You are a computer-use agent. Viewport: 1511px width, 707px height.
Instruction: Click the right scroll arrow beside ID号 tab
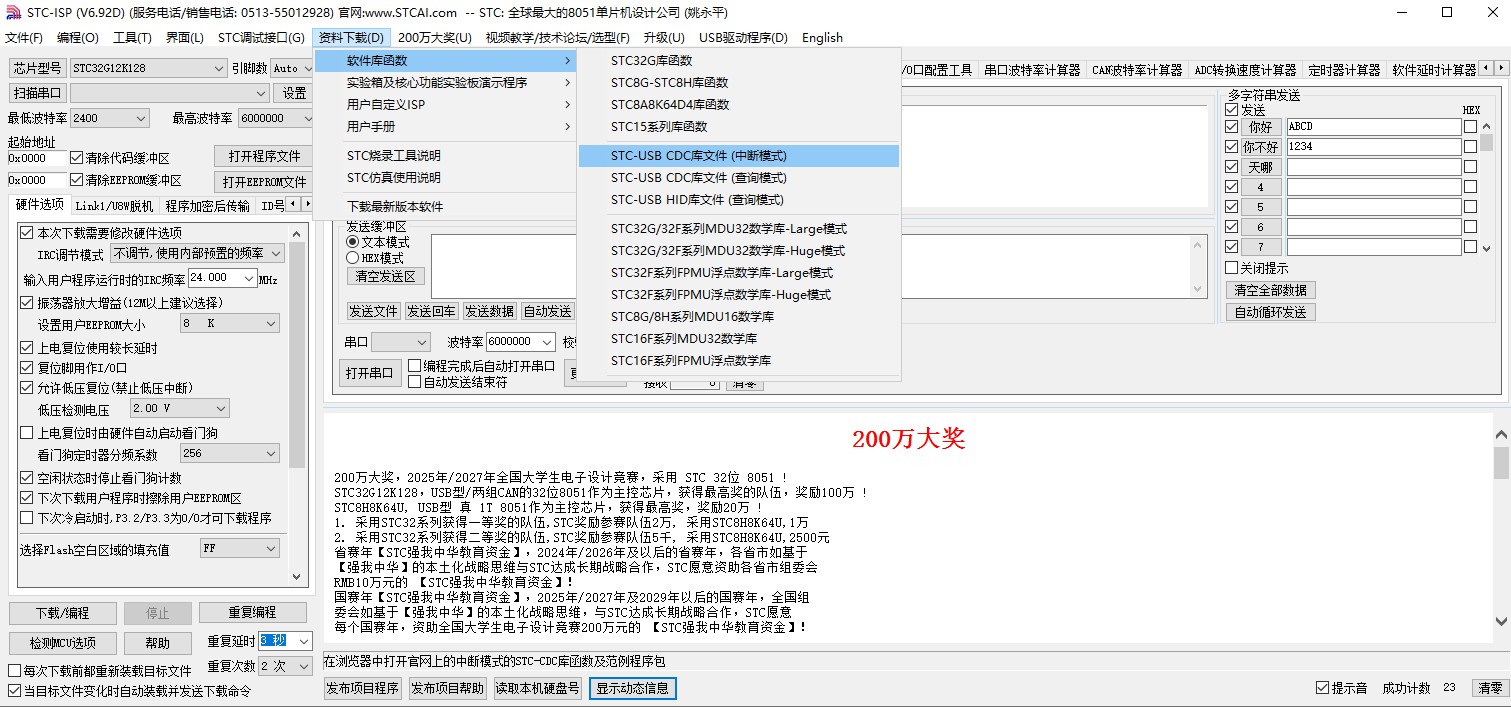[307, 204]
